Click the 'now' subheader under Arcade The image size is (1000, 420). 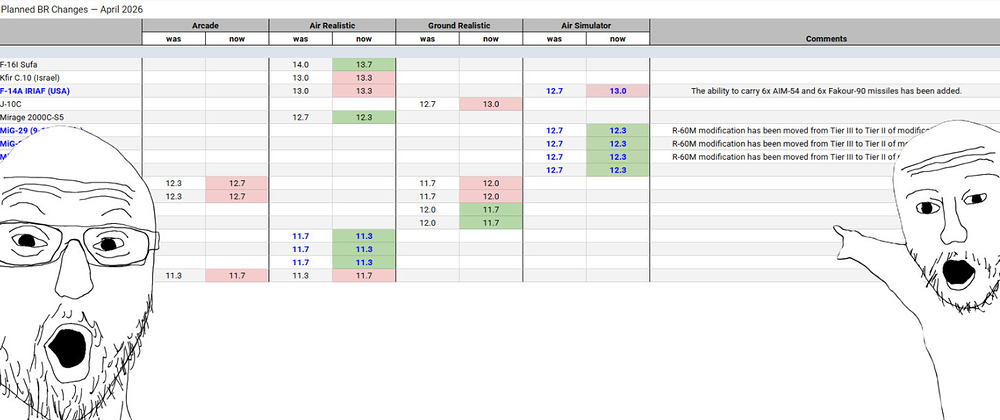point(237,39)
